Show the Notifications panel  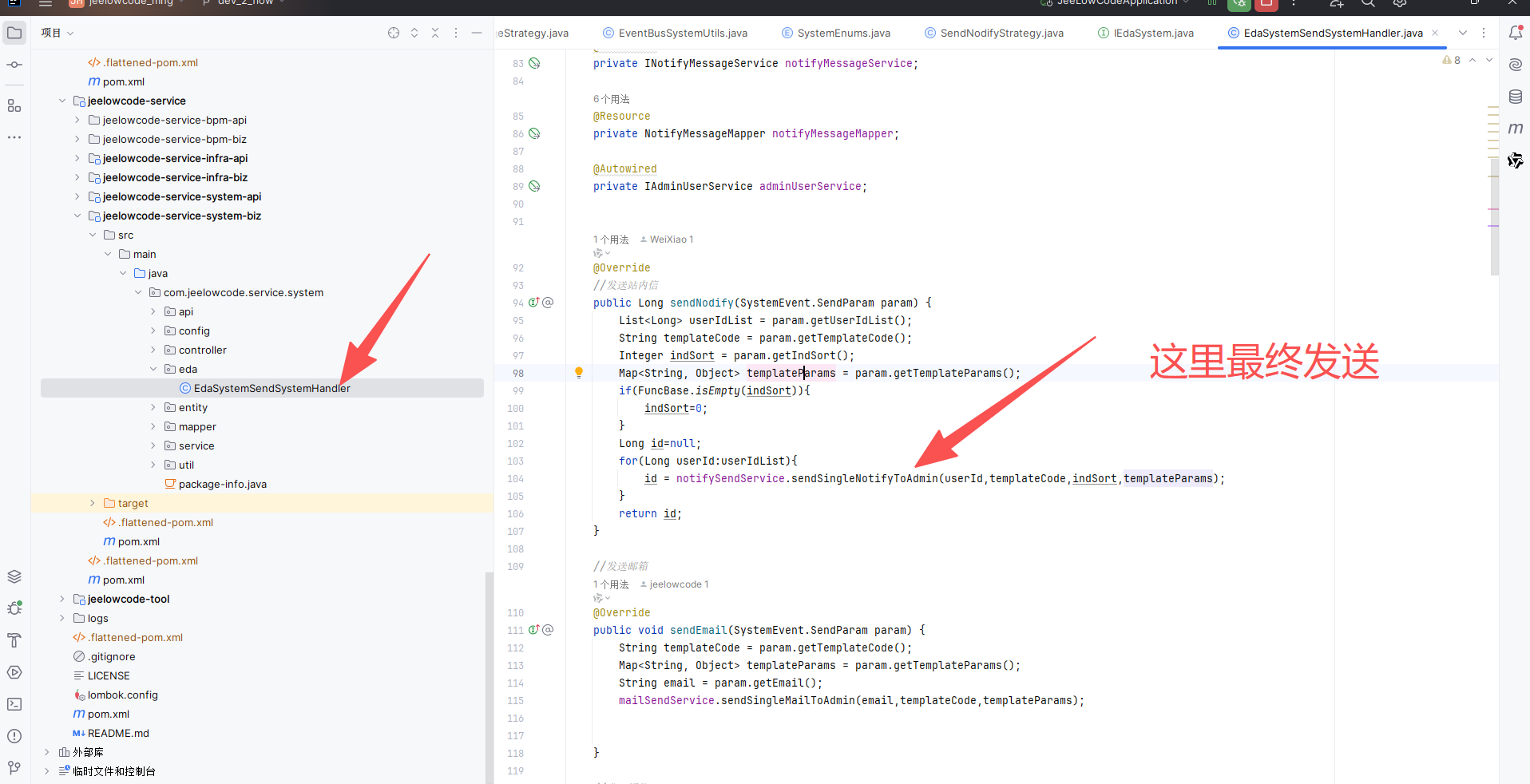point(1515,33)
